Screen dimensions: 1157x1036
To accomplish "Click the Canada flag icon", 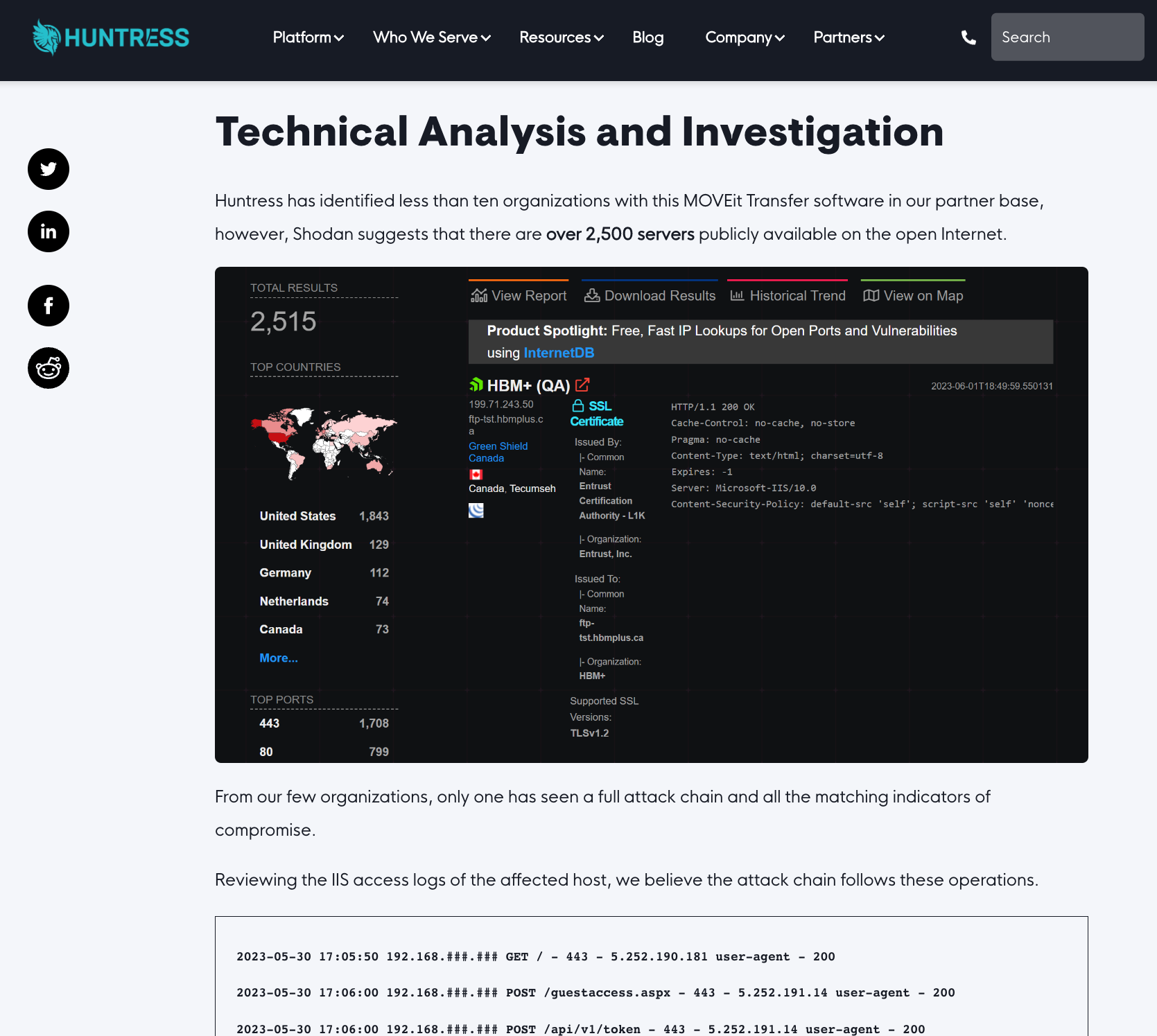I will (476, 475).
